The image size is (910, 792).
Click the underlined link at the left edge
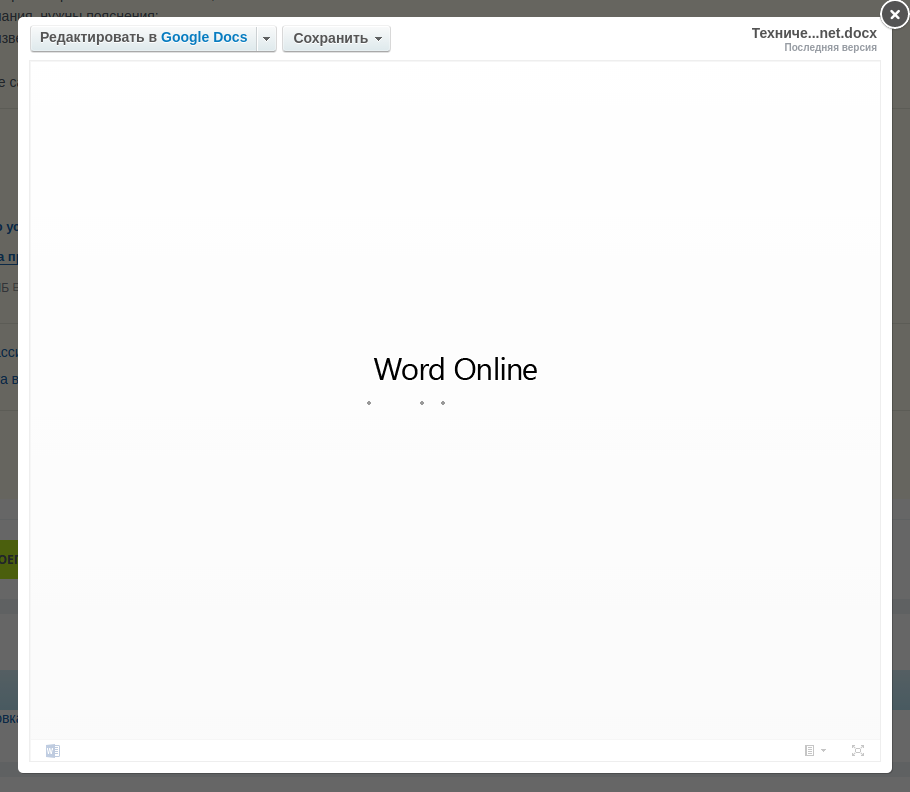(x=8, y=257)
